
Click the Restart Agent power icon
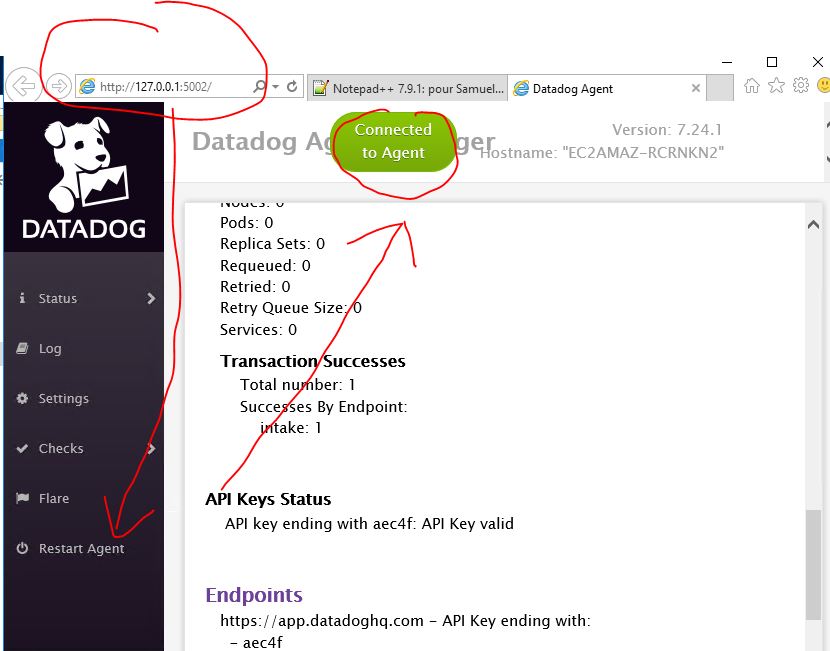[22, 549]
